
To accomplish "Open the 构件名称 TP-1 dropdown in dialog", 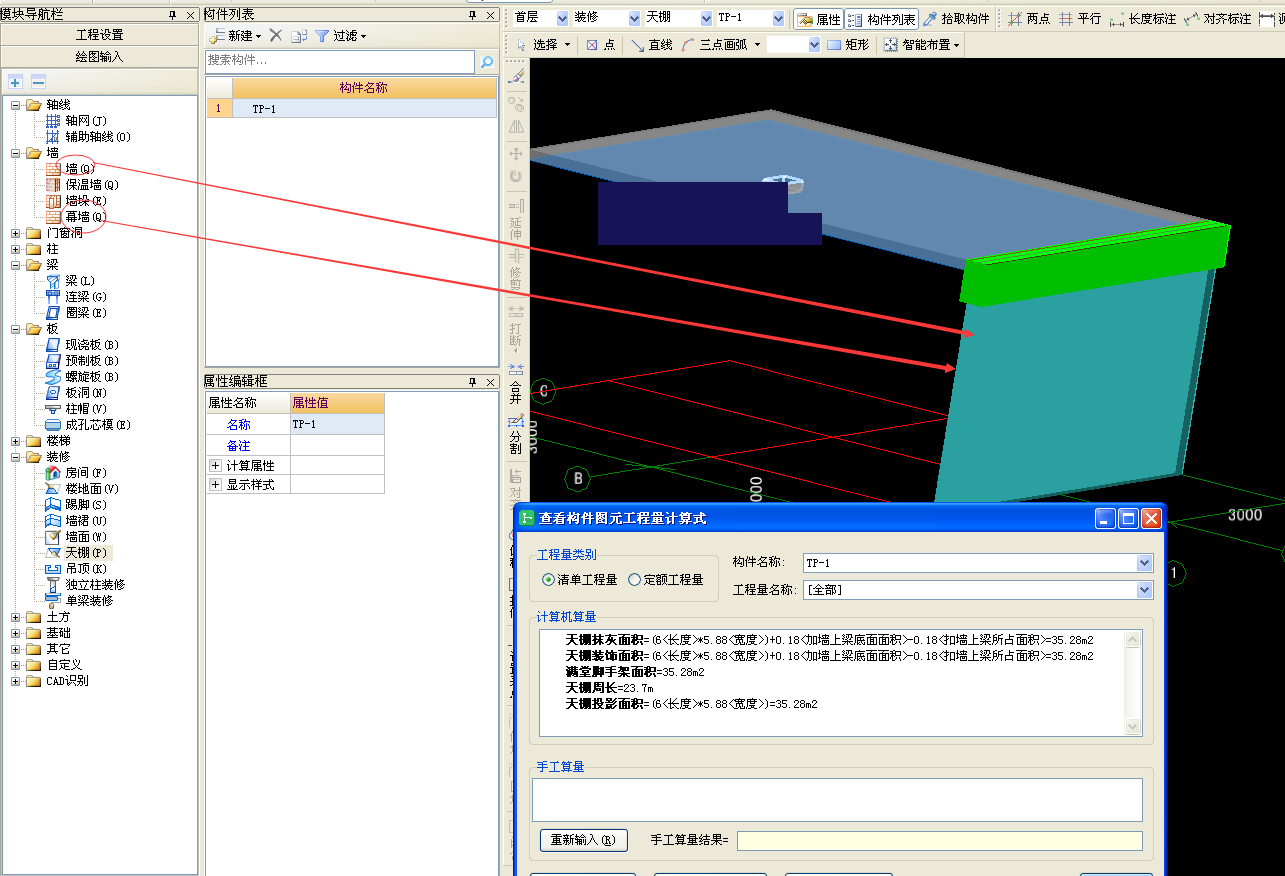I will 1145,563.
